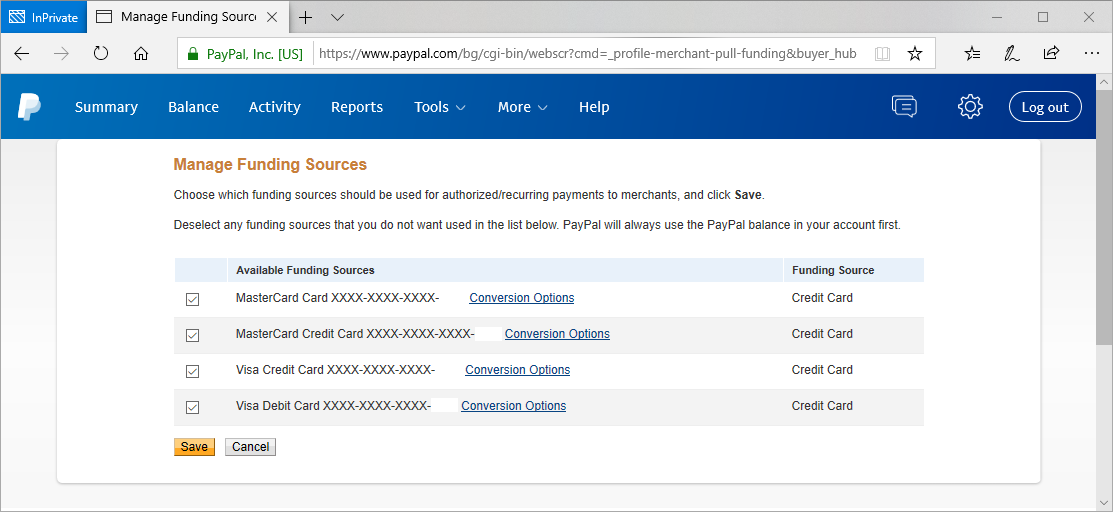Screen dimensions: 1113x512
Task: Expand the More dropdown menu
Action: pyautogui.click(x=522, y=107)
